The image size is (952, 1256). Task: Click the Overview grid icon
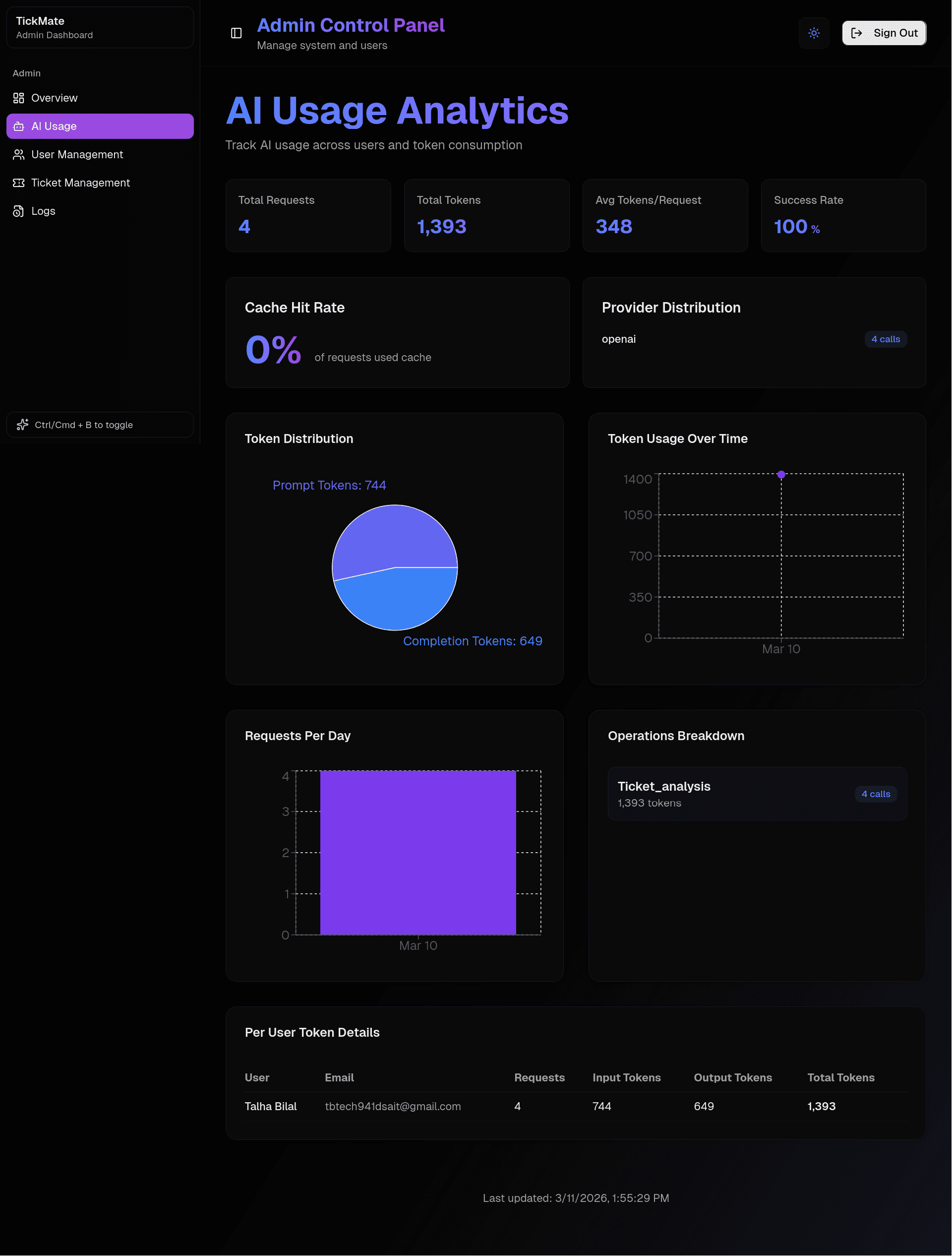tap(19, 98)
